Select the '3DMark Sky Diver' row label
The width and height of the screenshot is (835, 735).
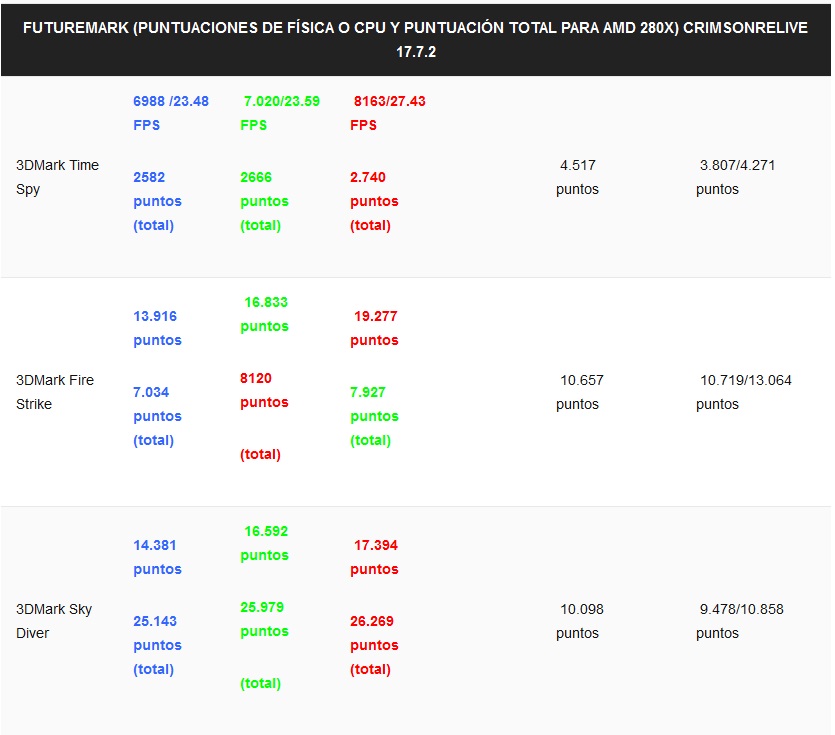point(54,621)
